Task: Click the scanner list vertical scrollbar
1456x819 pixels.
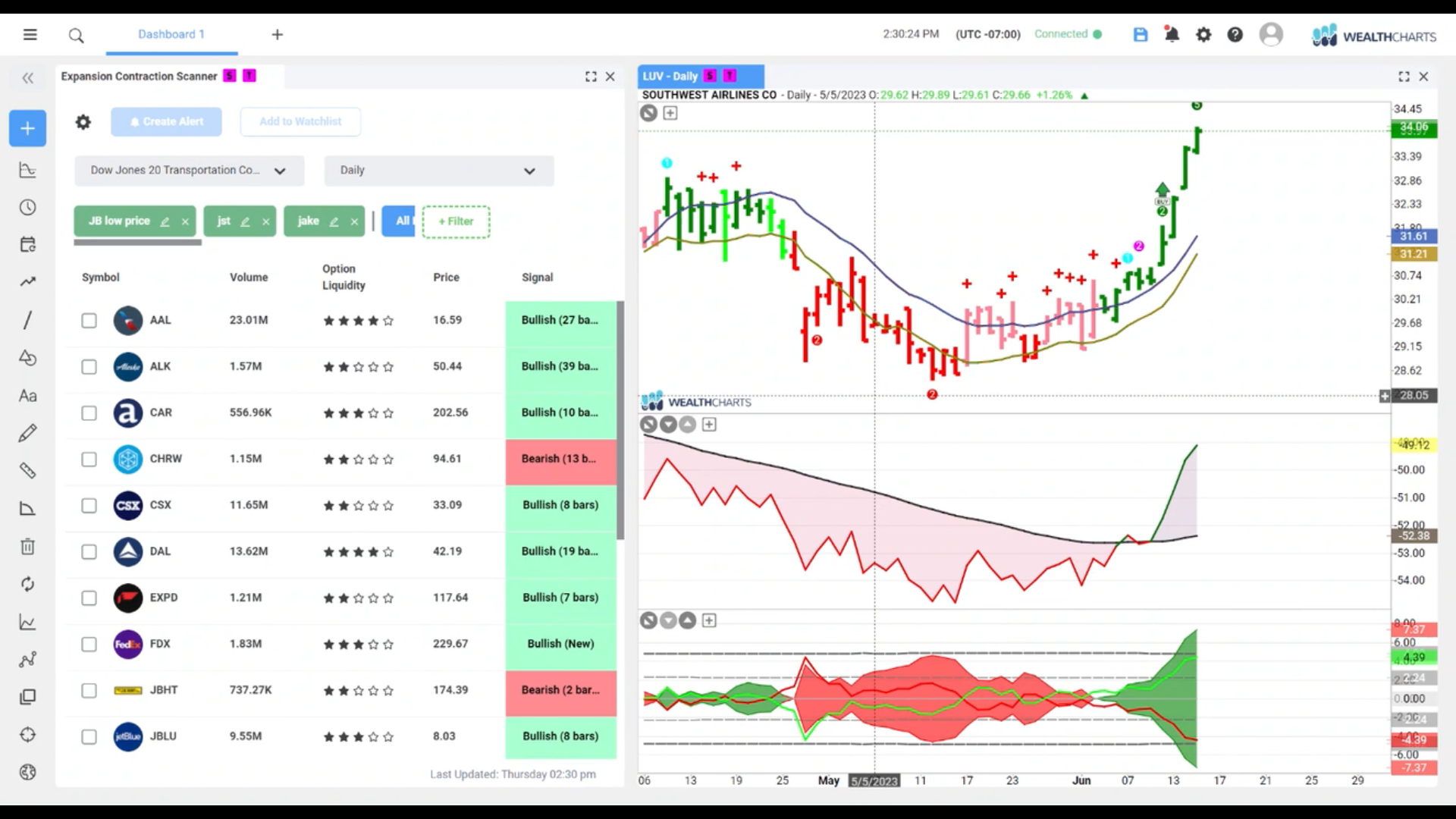Action: [x=620, y=421]
